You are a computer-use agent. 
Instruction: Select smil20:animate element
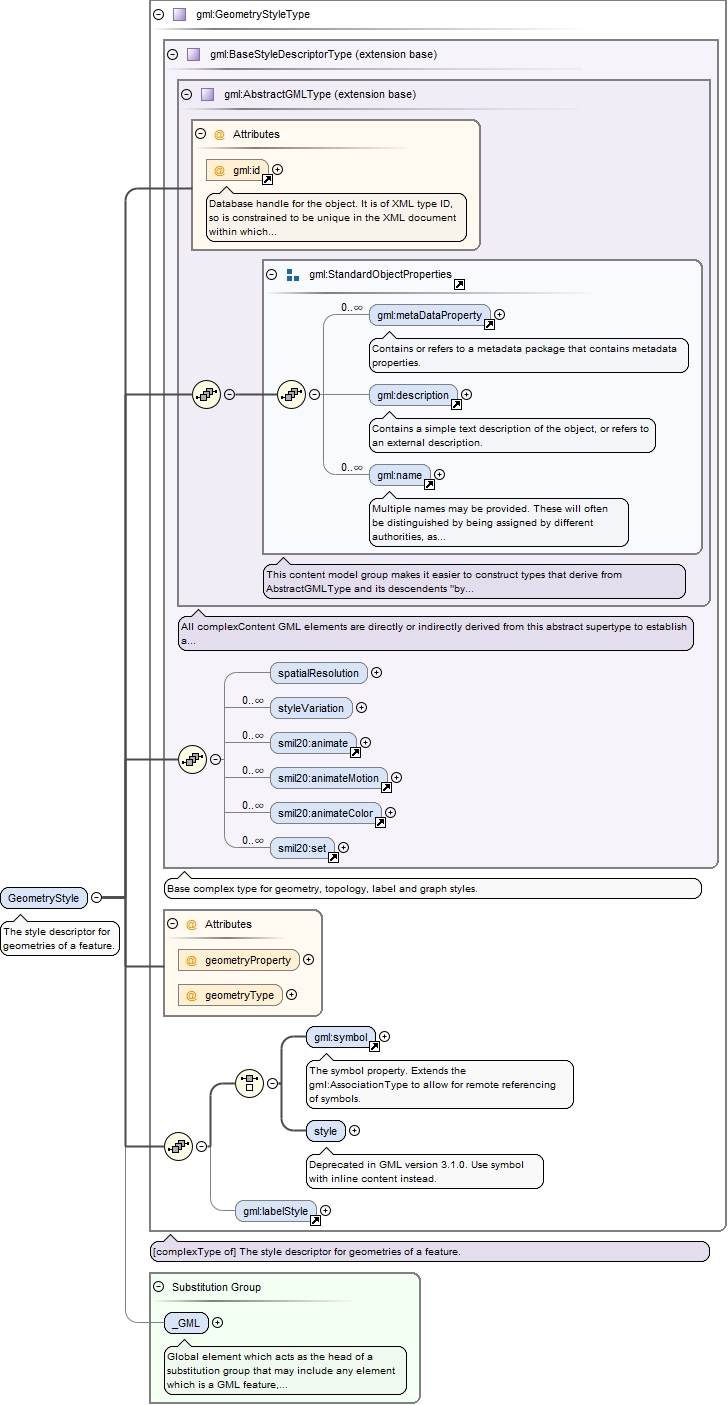click(x=313, y=743)
